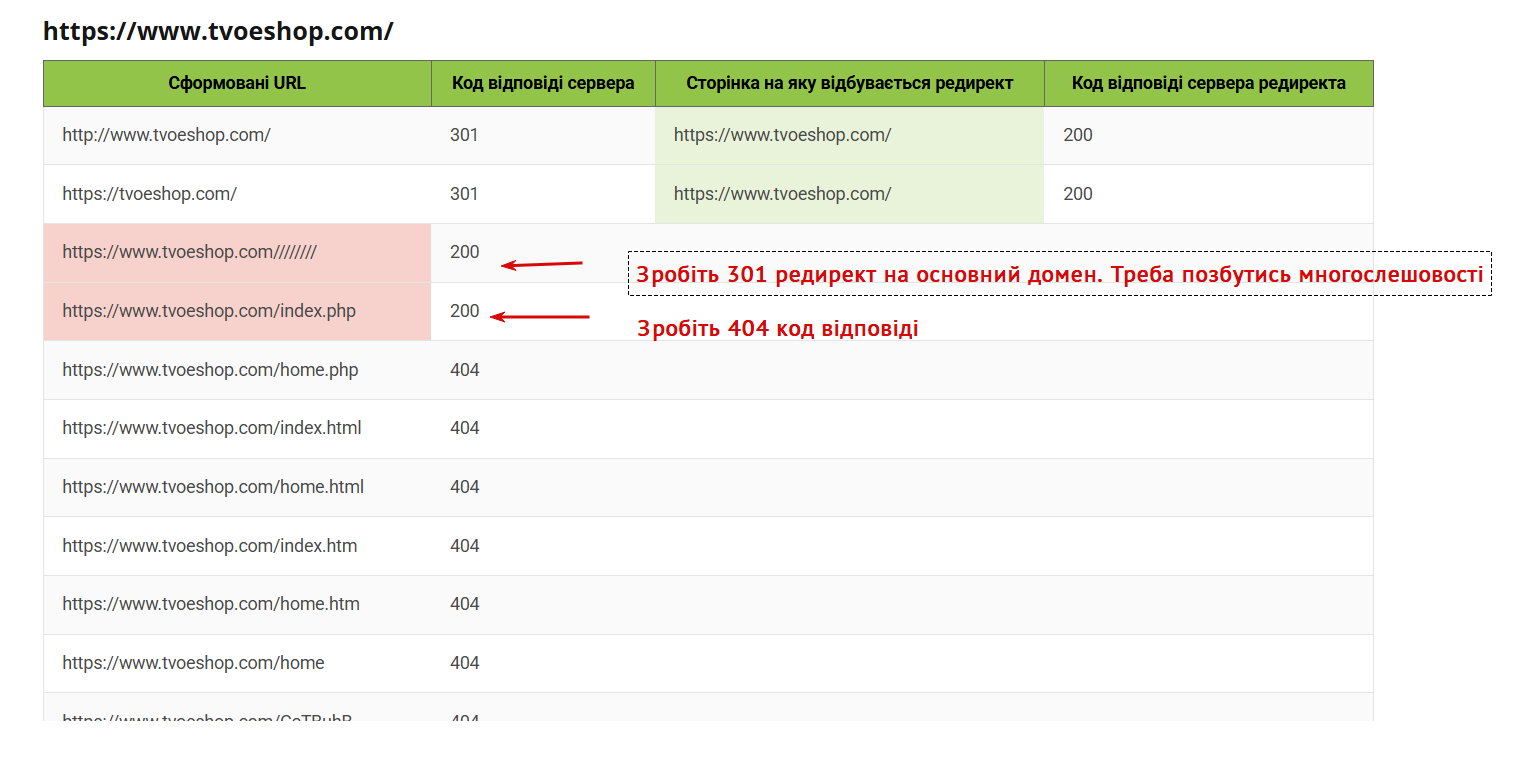Click 200 code in the index.php row

tap(465, 311)
